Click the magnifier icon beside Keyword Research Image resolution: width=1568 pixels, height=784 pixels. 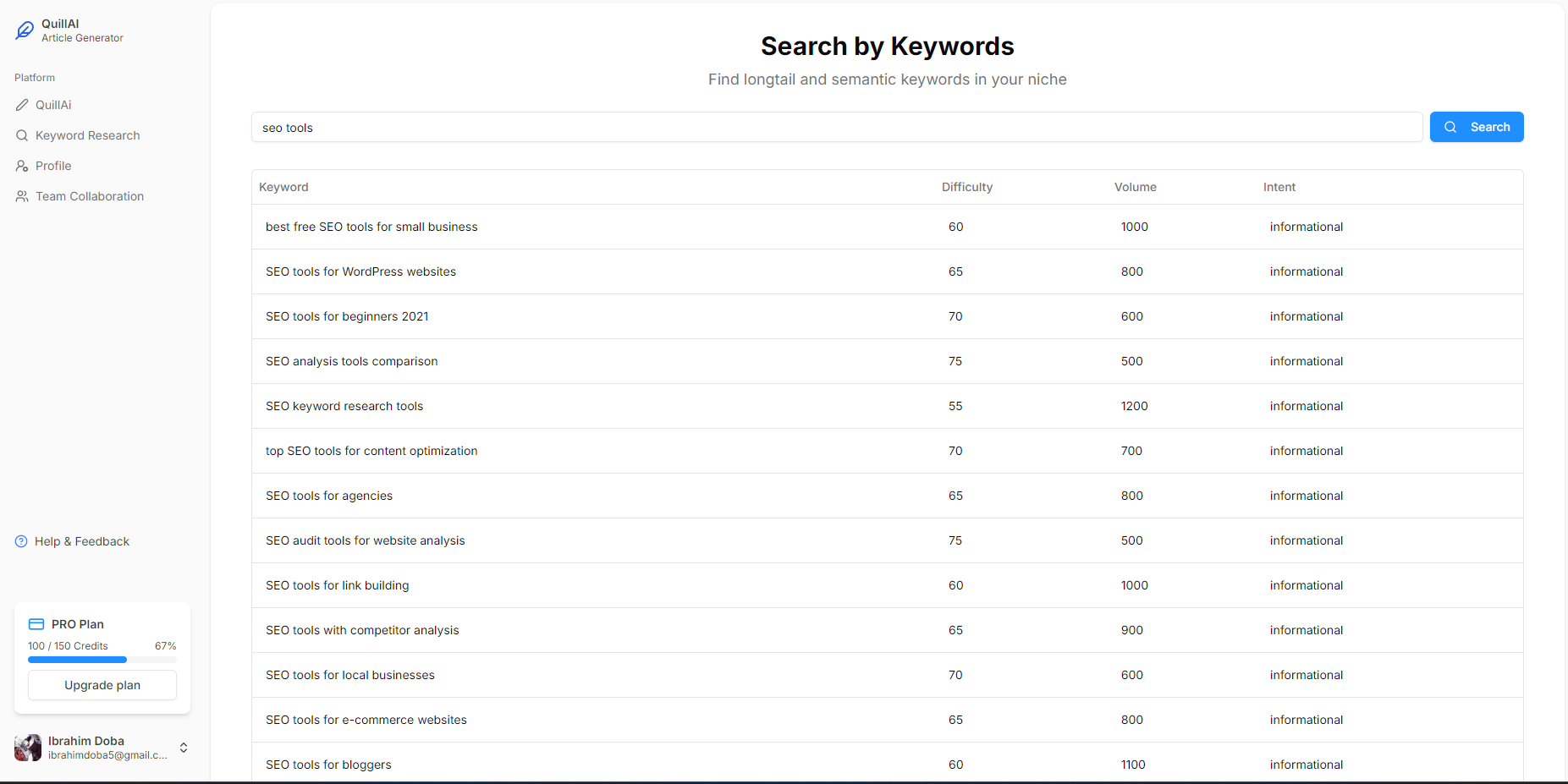pyautogui.click(x=22, y=135)
